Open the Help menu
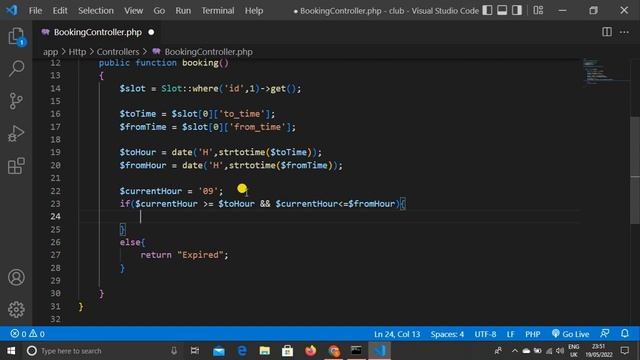The image size is (640, 360). click(x=254, y=11)
